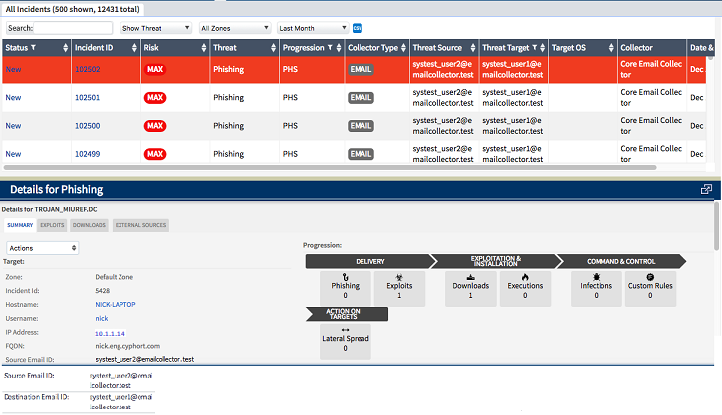Viewport: 722px width, 415px height.
Task: Open the Actions dropdown
Action: [x=42, y=247]
